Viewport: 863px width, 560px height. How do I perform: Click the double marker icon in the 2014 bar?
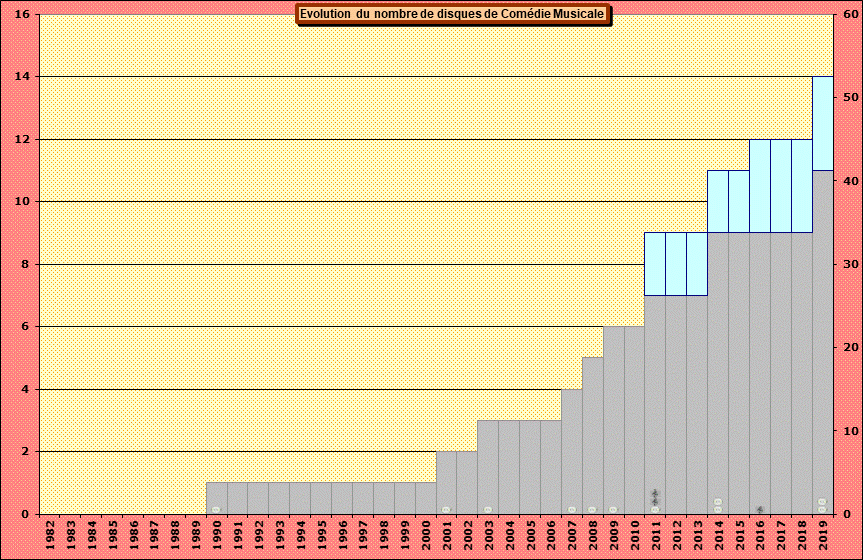click(x=718, y=502)
